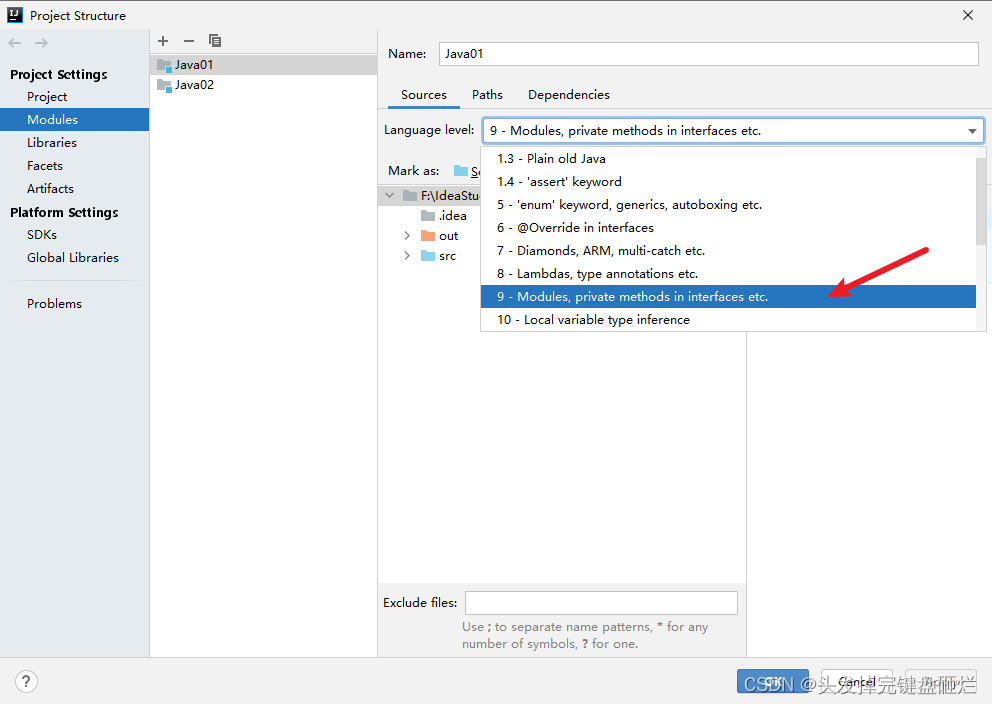Viewport: 992px width, 704px height.
Task: Click the Copy module icon
Action: (x=215, y=41)
